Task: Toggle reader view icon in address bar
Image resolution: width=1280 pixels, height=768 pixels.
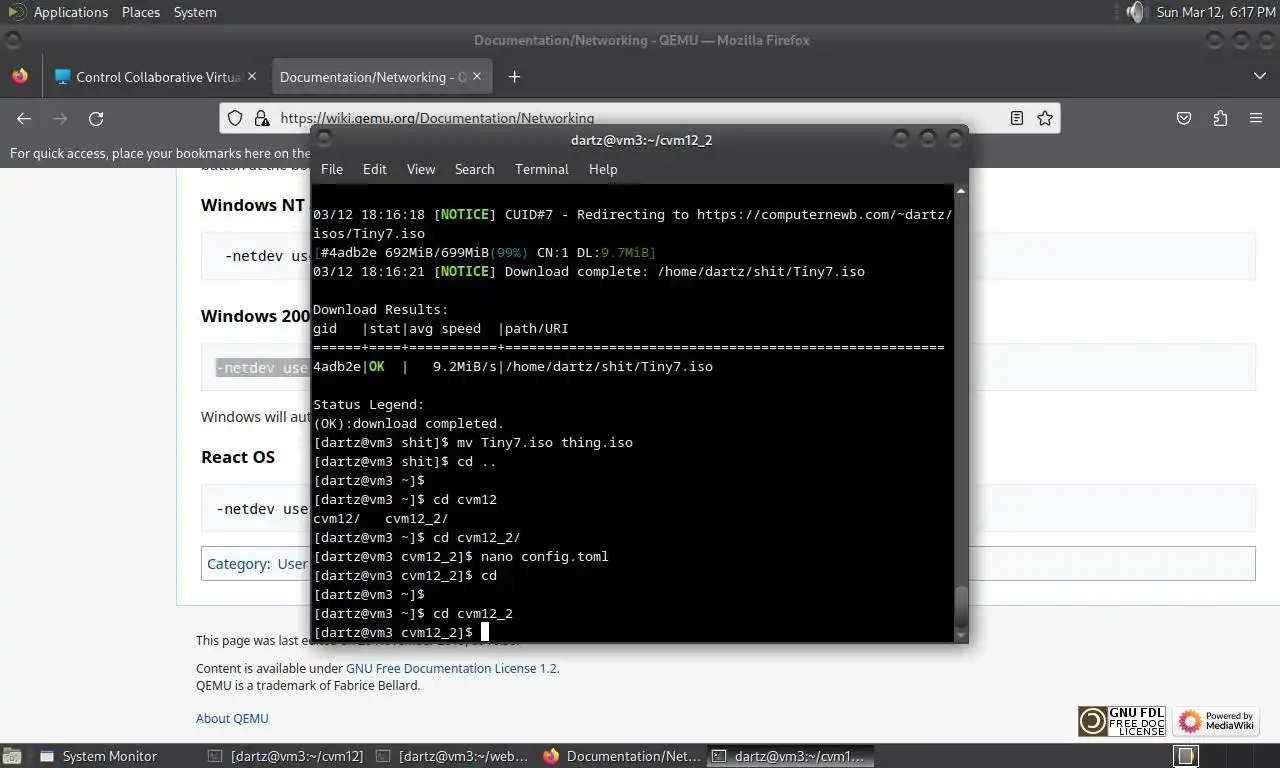Action: pyautogui.click(x=1017, y=118)
